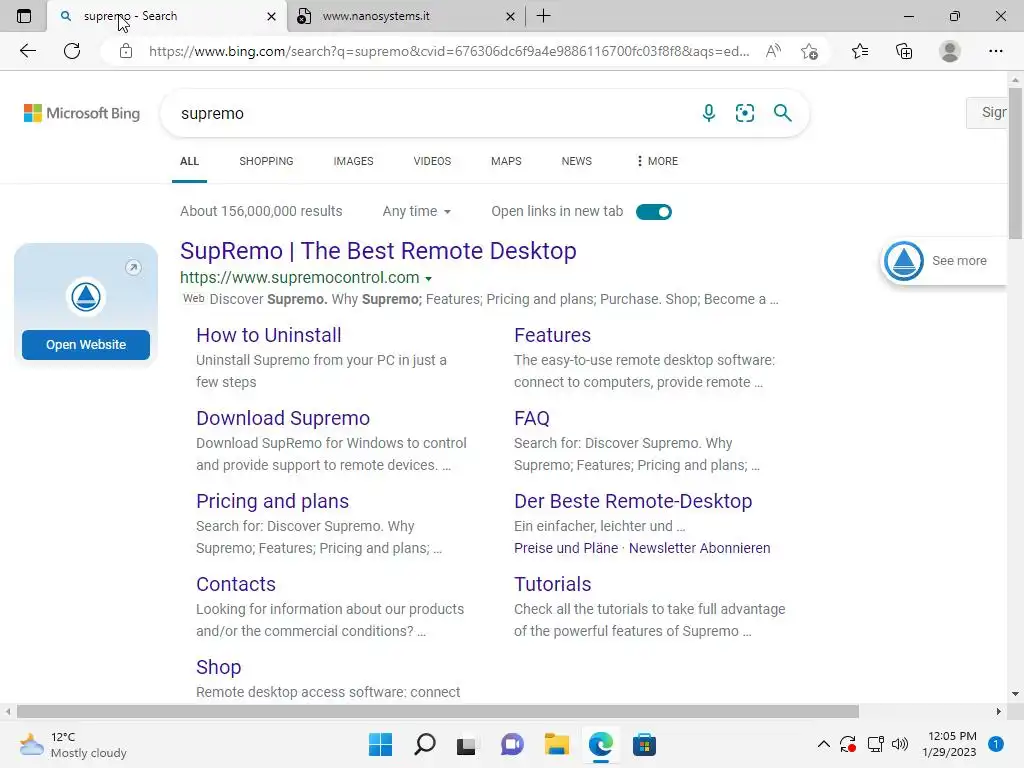Expand the Supremo card arrow icon
1024x768 pixels.
133,267
